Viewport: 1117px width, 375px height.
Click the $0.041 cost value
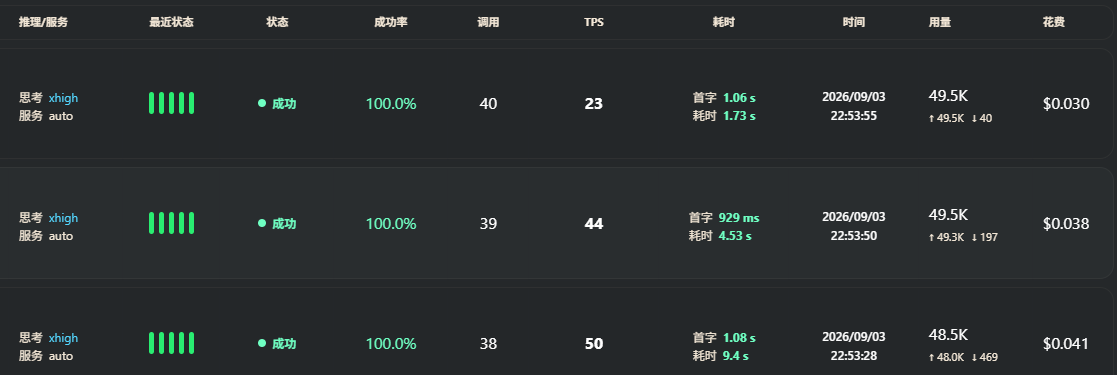click(1066, 344)
